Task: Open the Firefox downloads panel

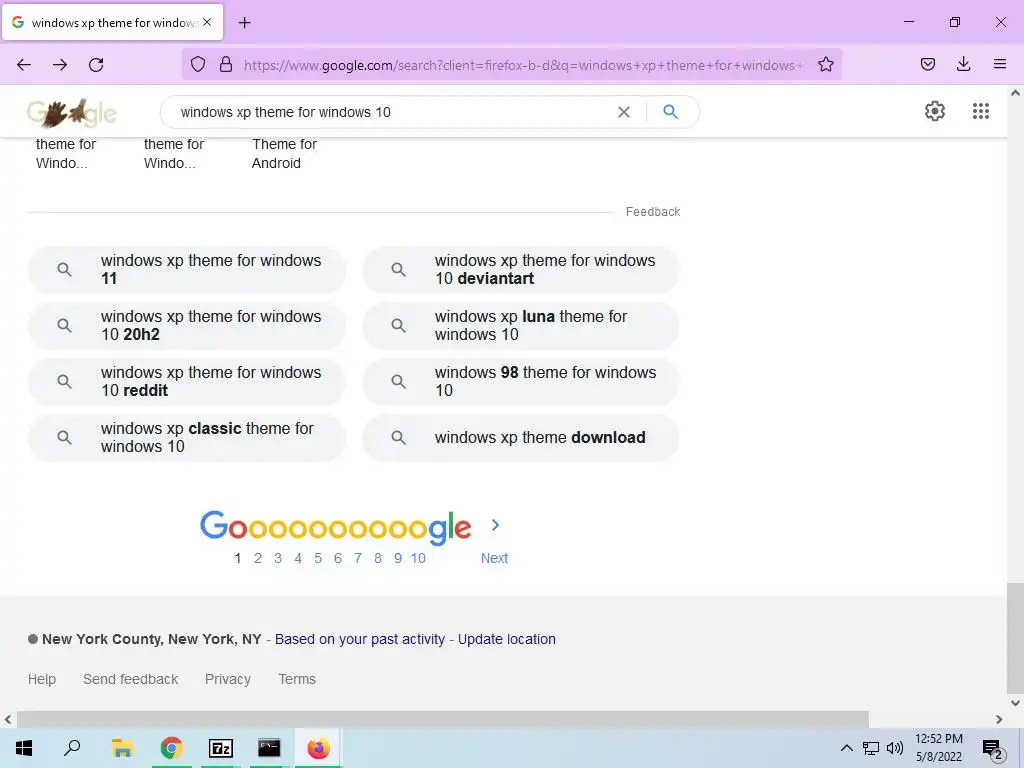Action: [x=963, y=64]
